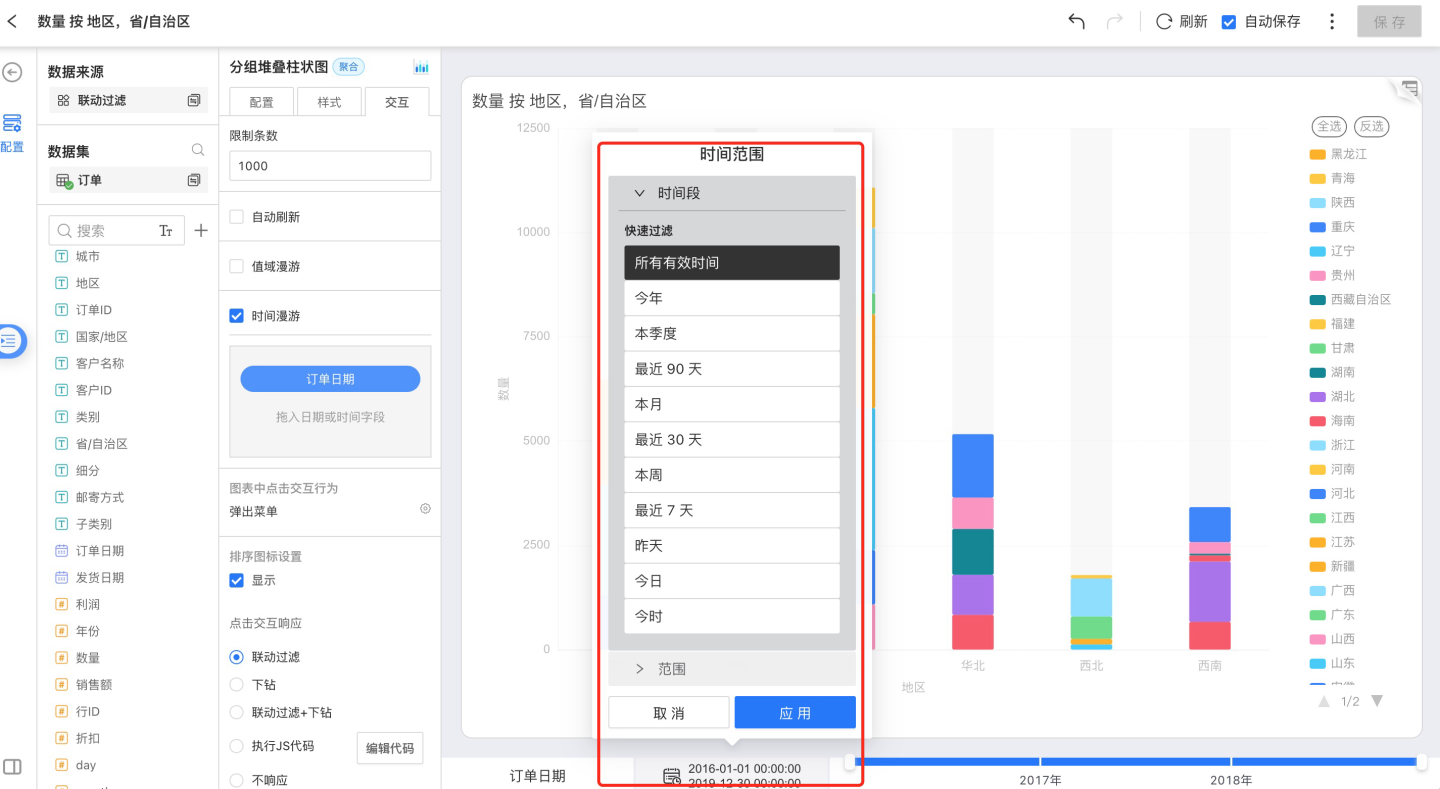Click the chart type icon beside 分组堆叠柱状图
Image resolution: width=1440 pixels, height=789 pixels.
[421, 67]
